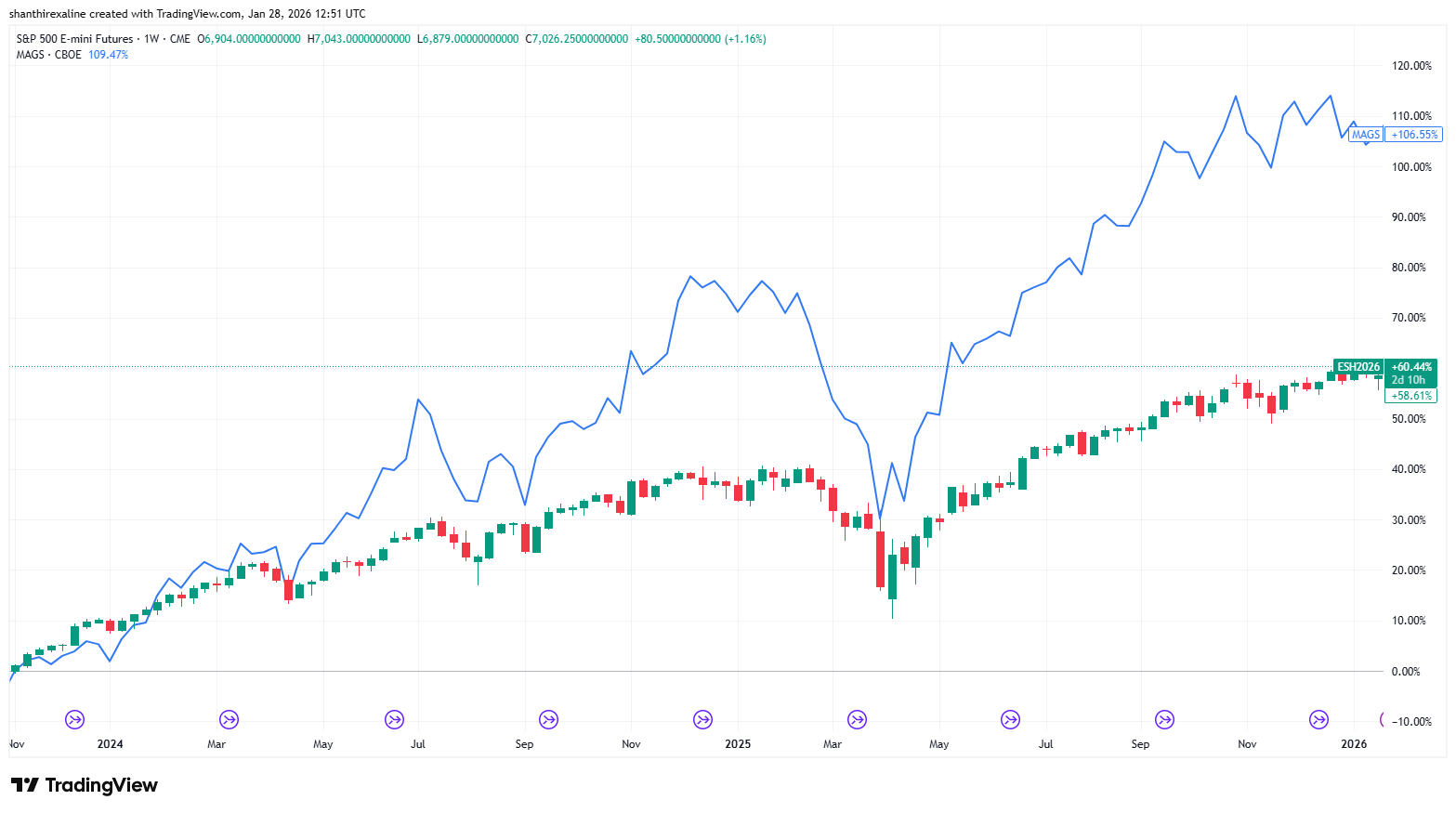Select the S&P 500 E-mini Futures legend title
Screen dimensions: 1456x813
(75, 39)
